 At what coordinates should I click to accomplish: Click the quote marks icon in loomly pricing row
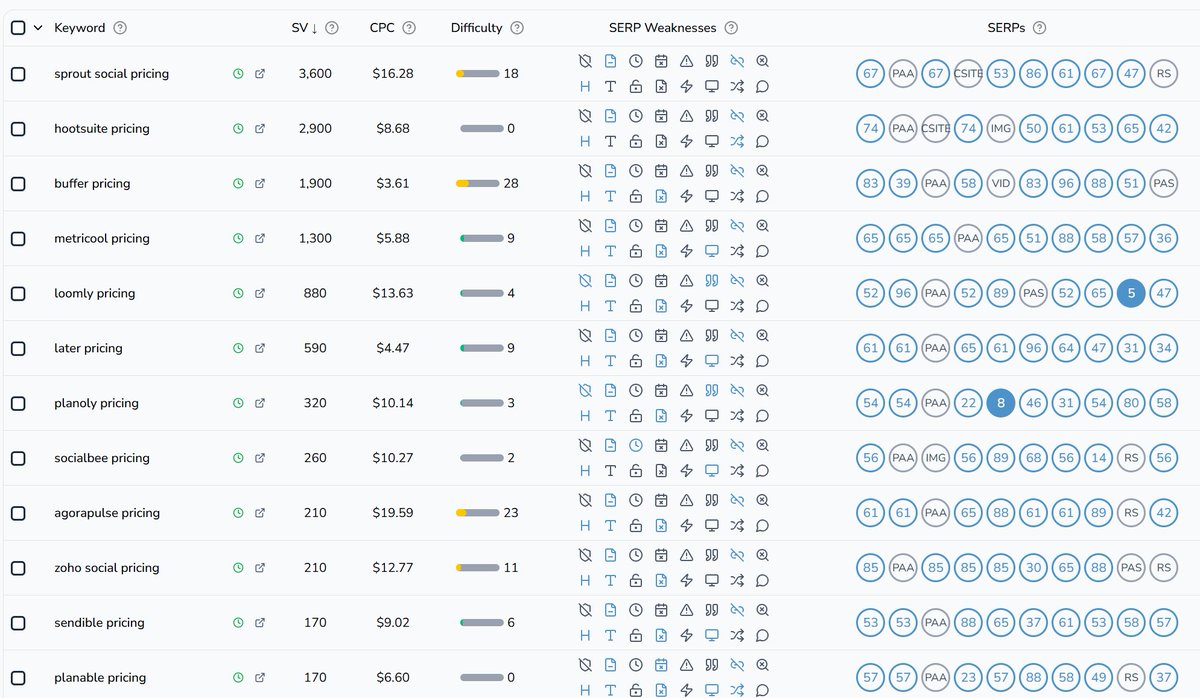712,281
